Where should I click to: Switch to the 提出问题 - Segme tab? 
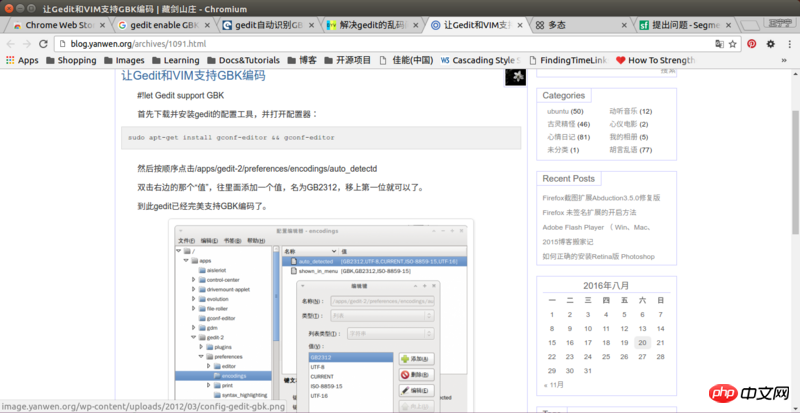pyautogui.click(x=684, y=25)
